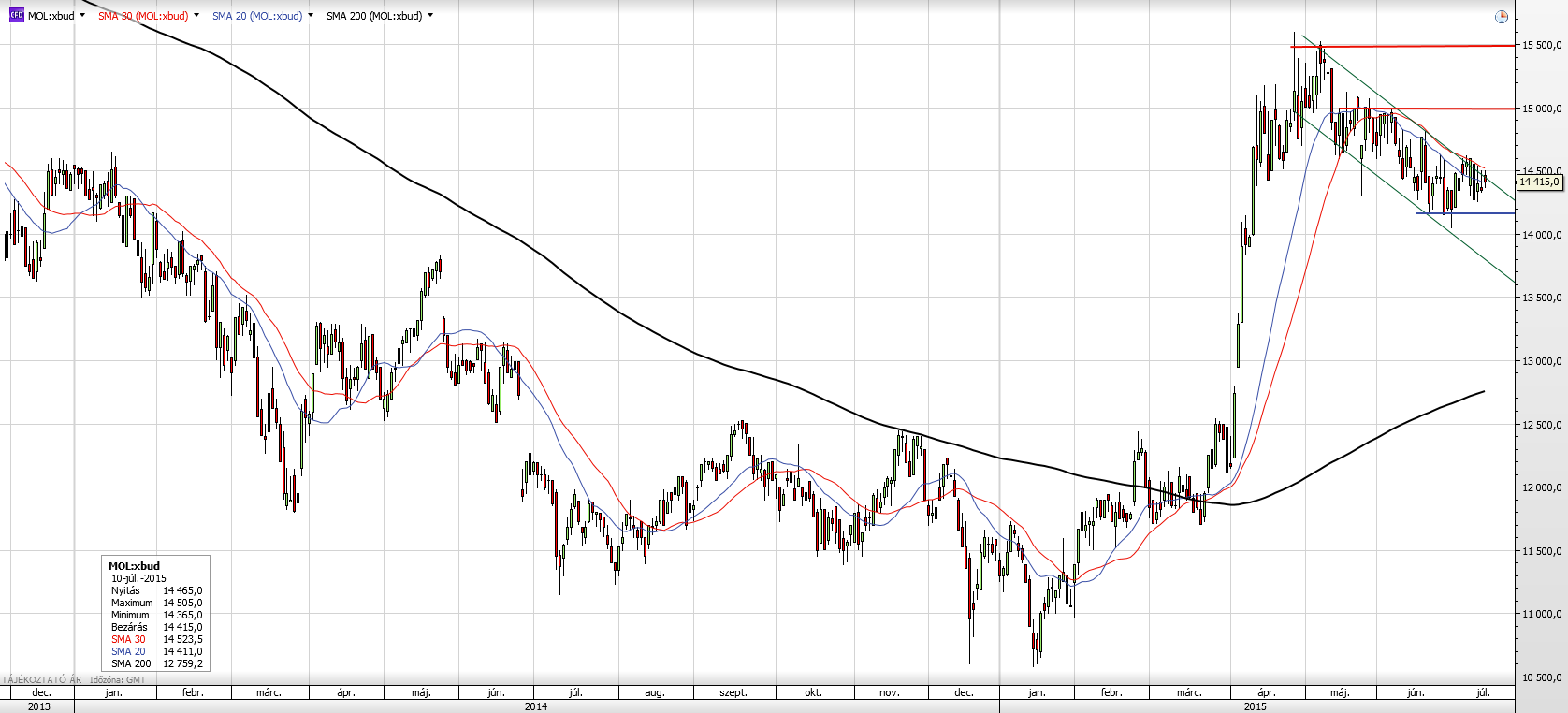Click the clock icon in top-right corner
1568x713 pixels.
pos(1502,17)
